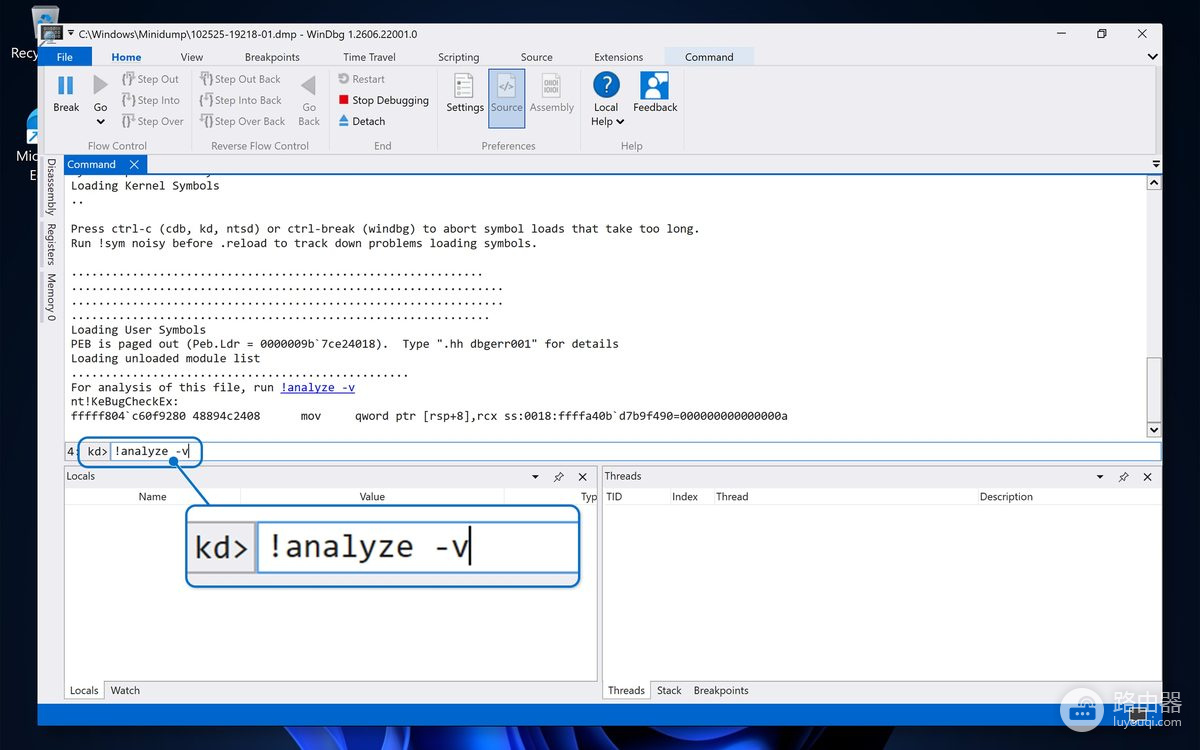Select the Threads bottom tab
The image size is (1200, 750).
click(x=626, y=690)
